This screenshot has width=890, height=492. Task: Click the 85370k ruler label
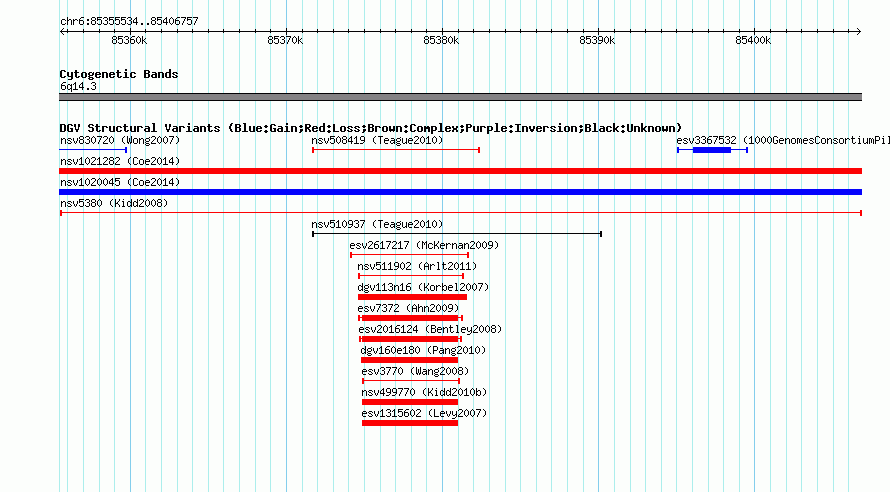285,40
